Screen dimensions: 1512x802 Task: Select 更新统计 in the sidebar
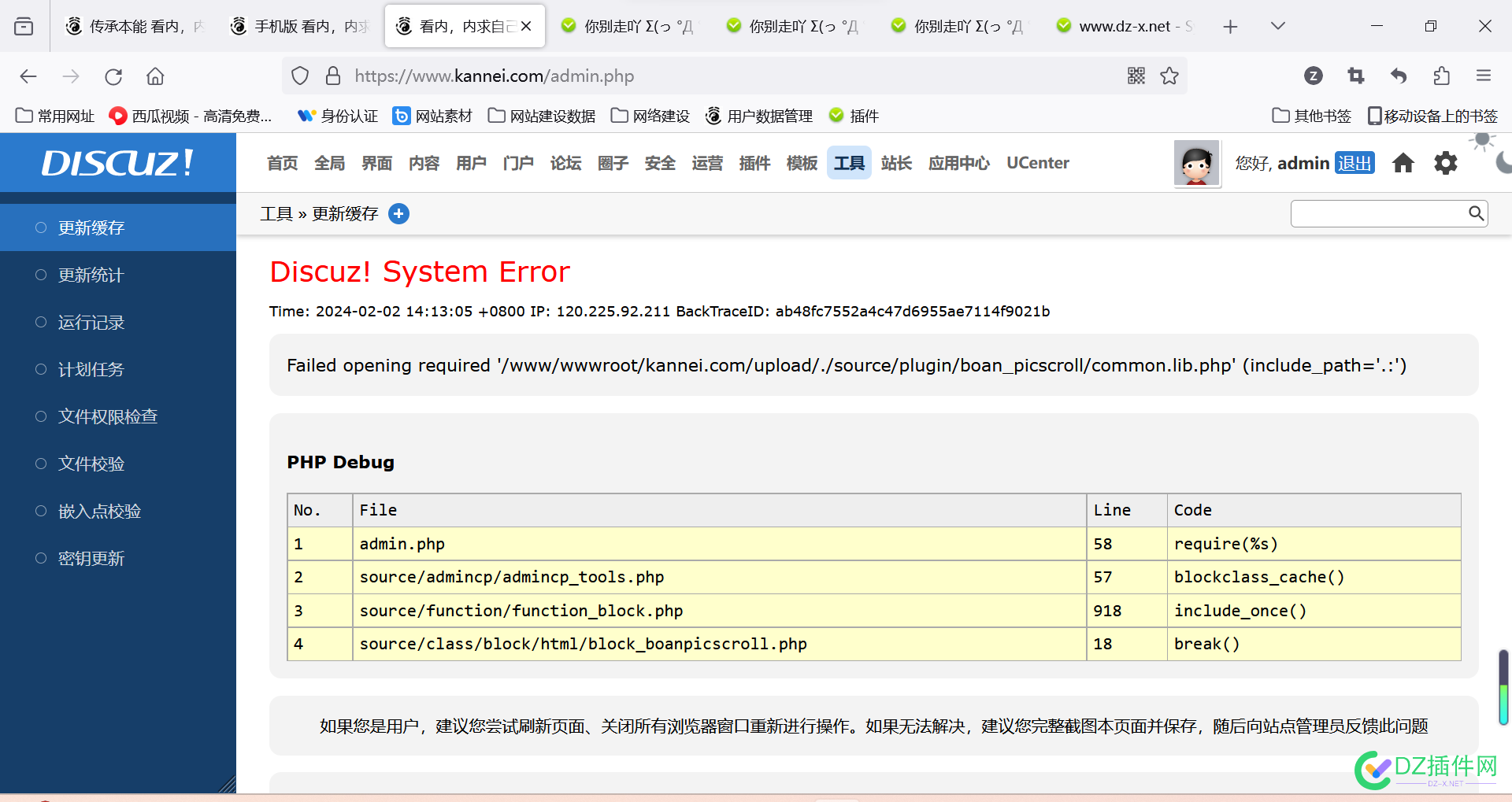[118, 275]
